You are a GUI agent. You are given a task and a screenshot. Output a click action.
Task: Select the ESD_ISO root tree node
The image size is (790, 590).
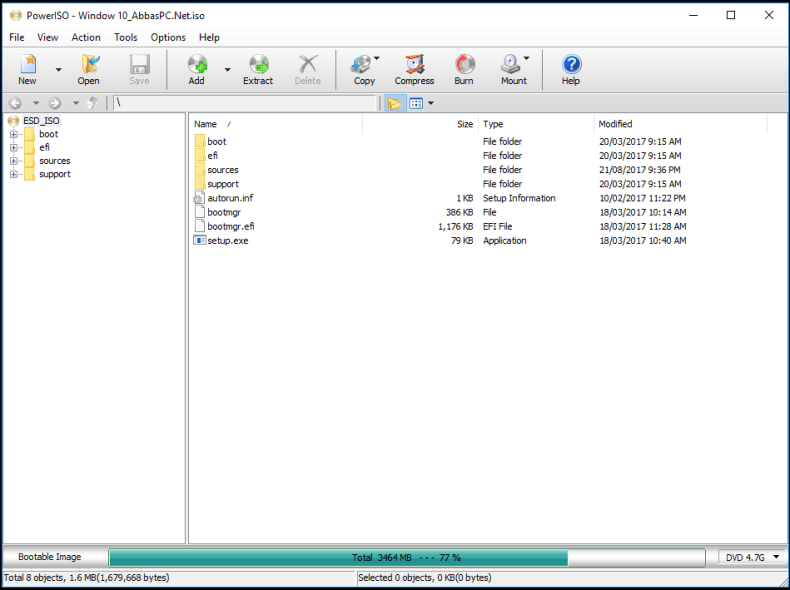[41, 120]
